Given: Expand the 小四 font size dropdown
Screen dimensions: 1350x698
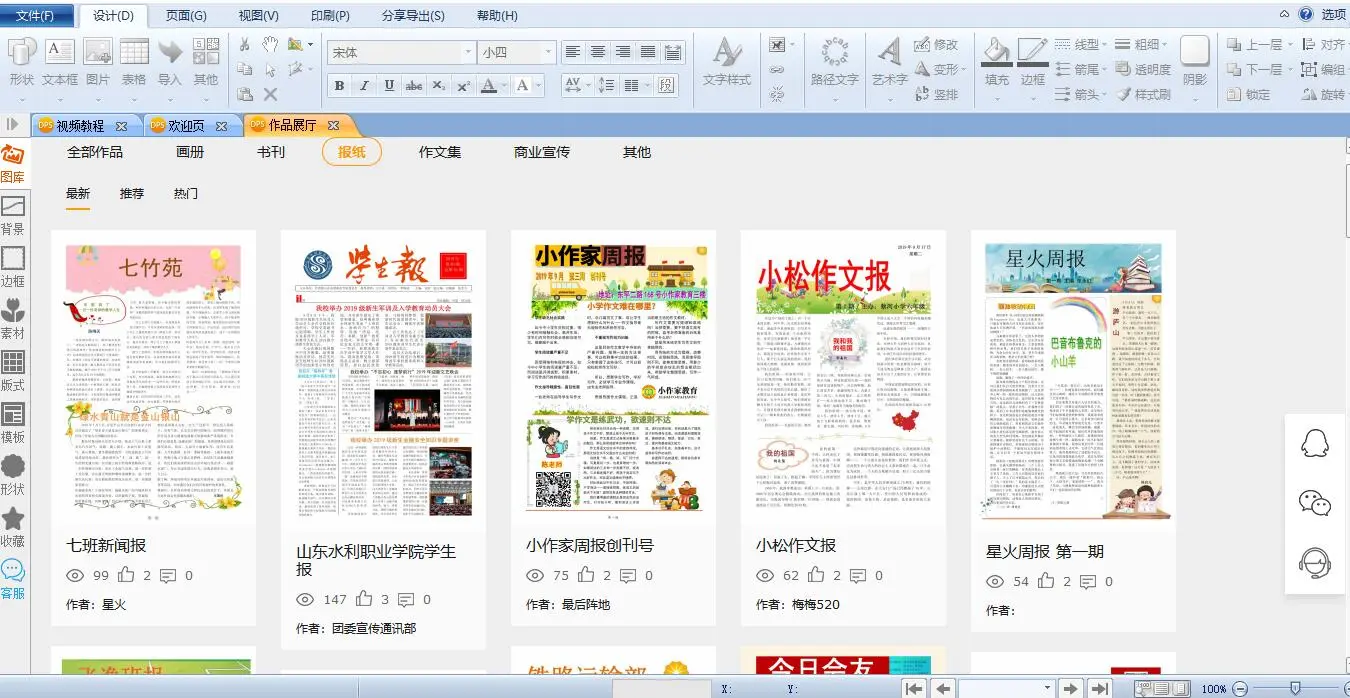Looking at the screenshot, I should tap(547, 53).
